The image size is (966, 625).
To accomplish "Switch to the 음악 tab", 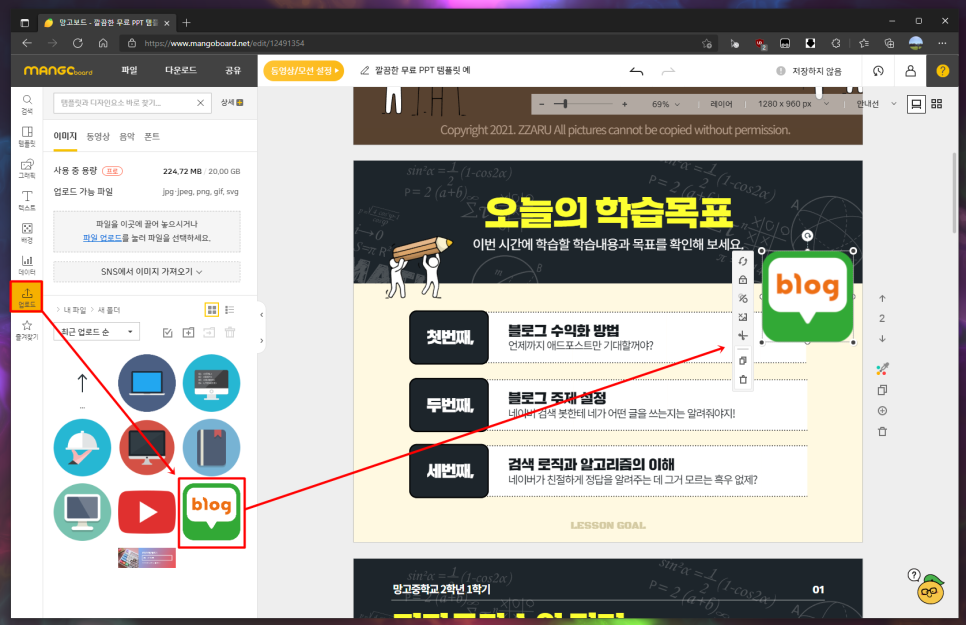I will coord(127,136).
